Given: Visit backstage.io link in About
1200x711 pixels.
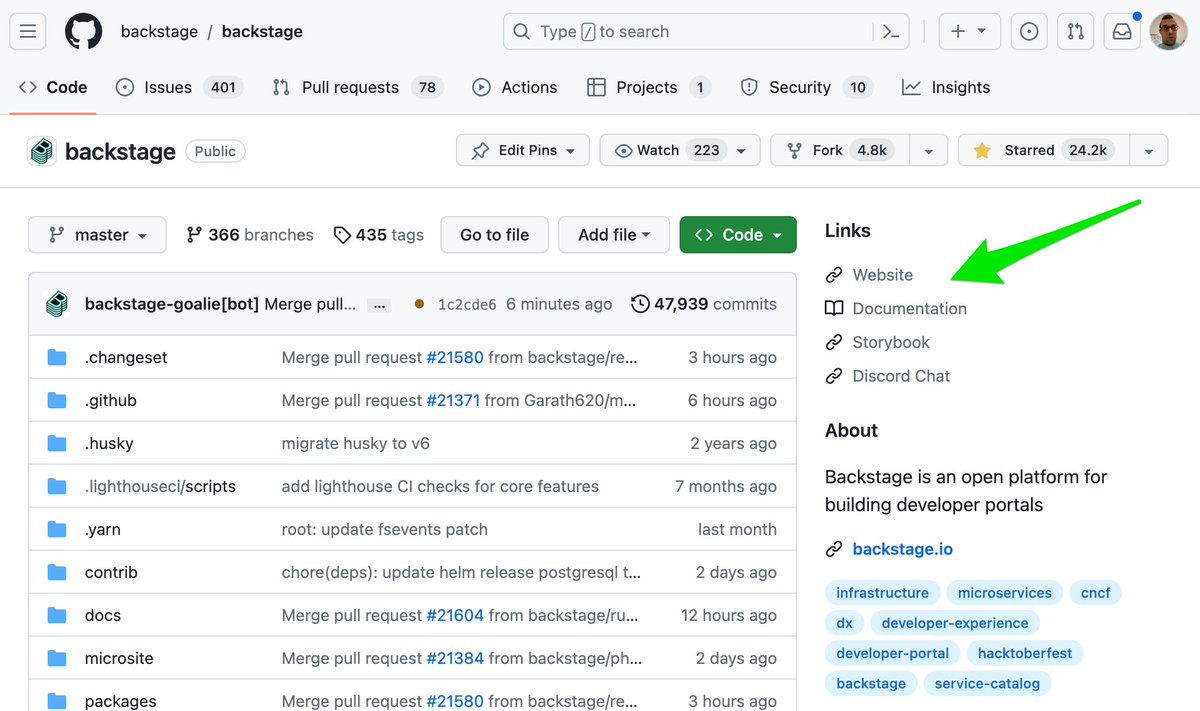Looking at the screenshot, I should (x=903, y=549).
